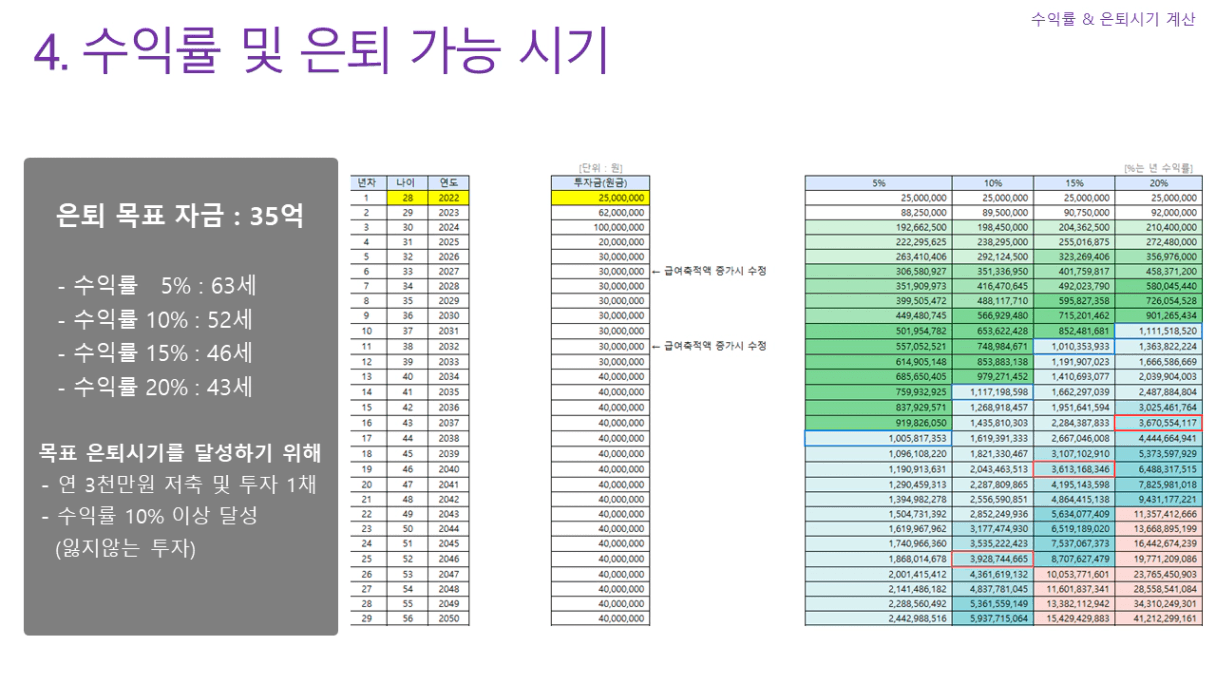
Task: Click the cell '919,826,050'
Action: tap(878, 423)
